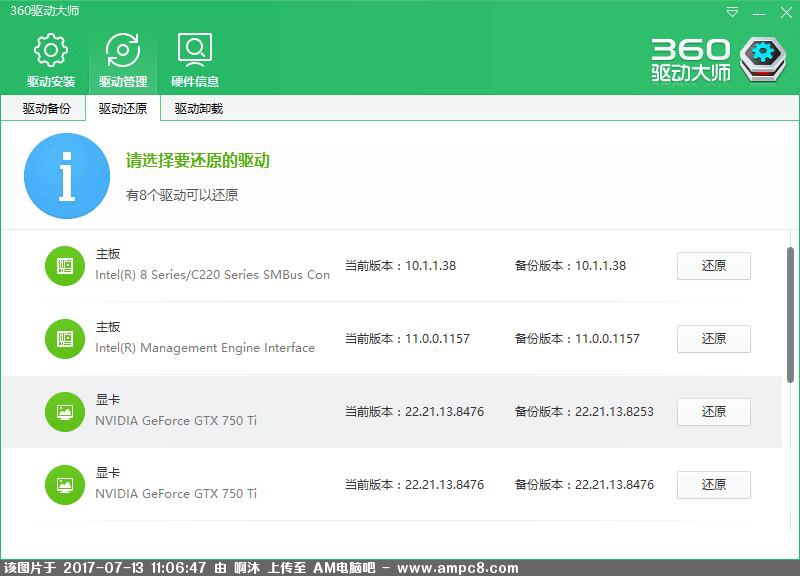Switch to the 驱动还原 tab

(x=123, y=108)
